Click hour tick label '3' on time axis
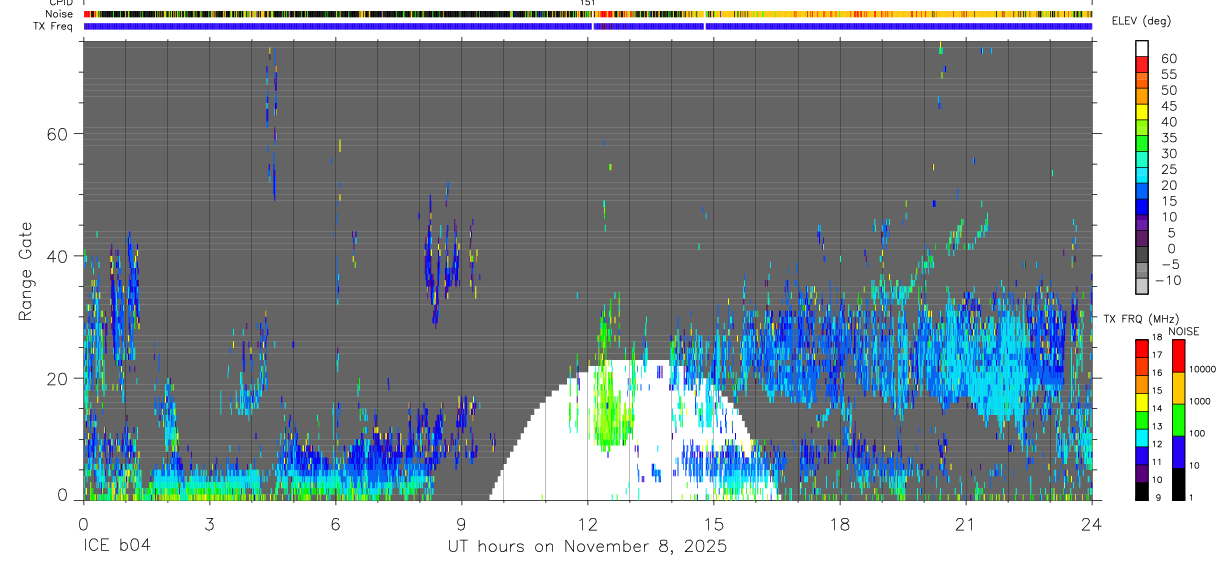1228x567 pixels. [209, 523]
